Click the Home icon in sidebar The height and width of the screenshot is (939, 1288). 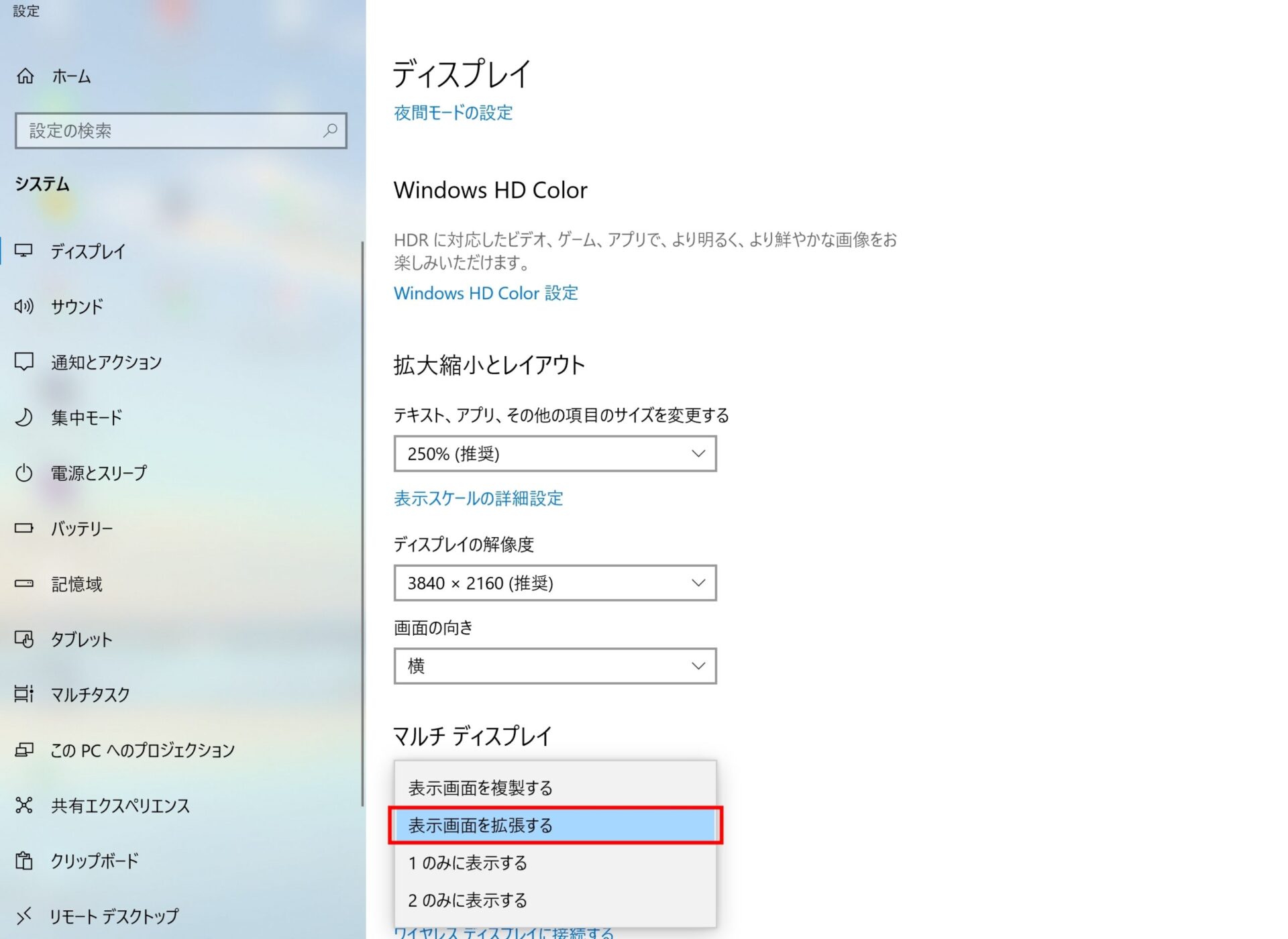click(25, 76)
